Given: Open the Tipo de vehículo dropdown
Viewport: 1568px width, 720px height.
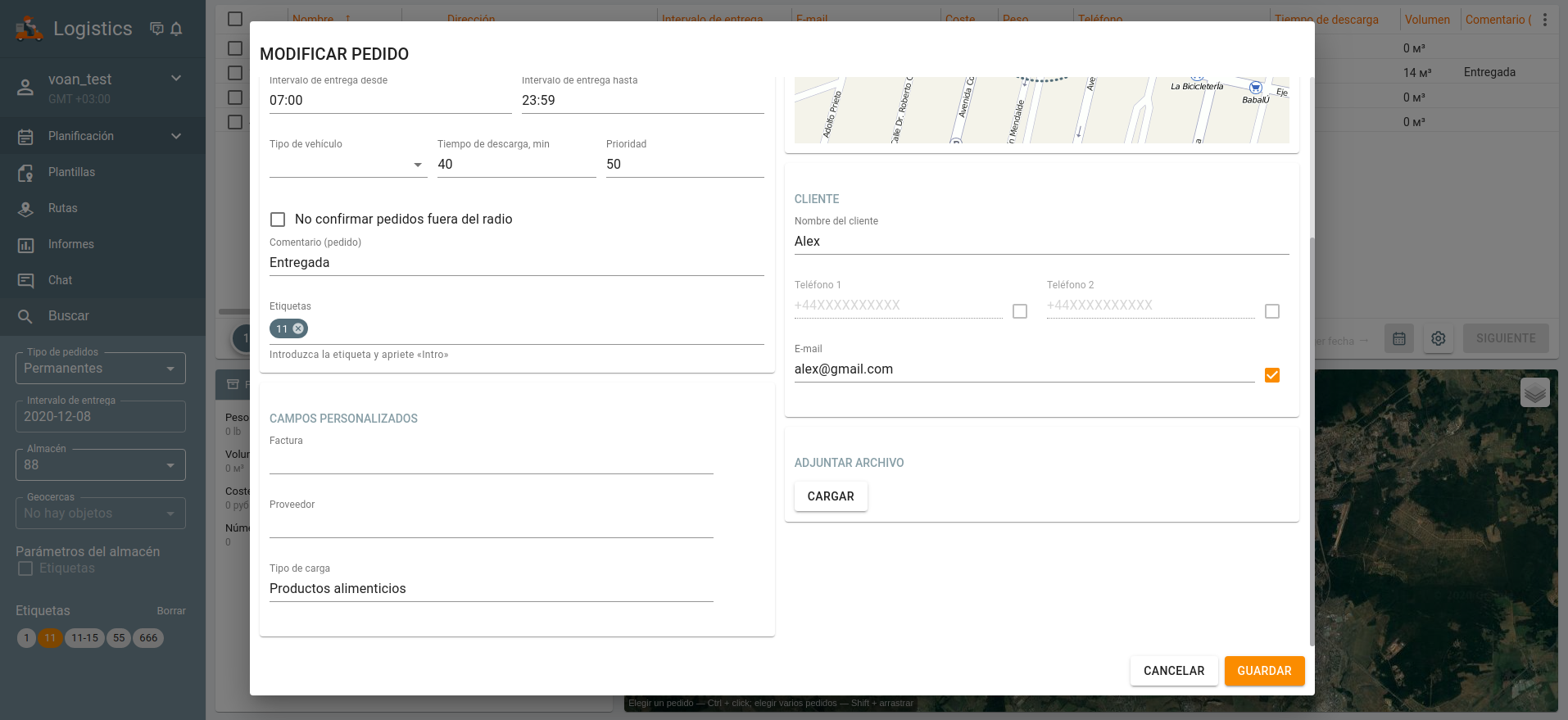Looking at the screenshot, I should tap(347, 165).
